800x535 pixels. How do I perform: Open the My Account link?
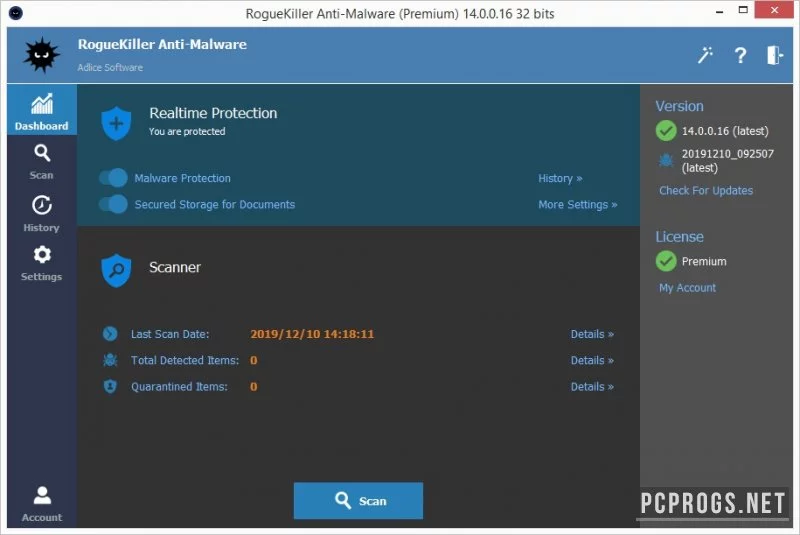[687, 288]
